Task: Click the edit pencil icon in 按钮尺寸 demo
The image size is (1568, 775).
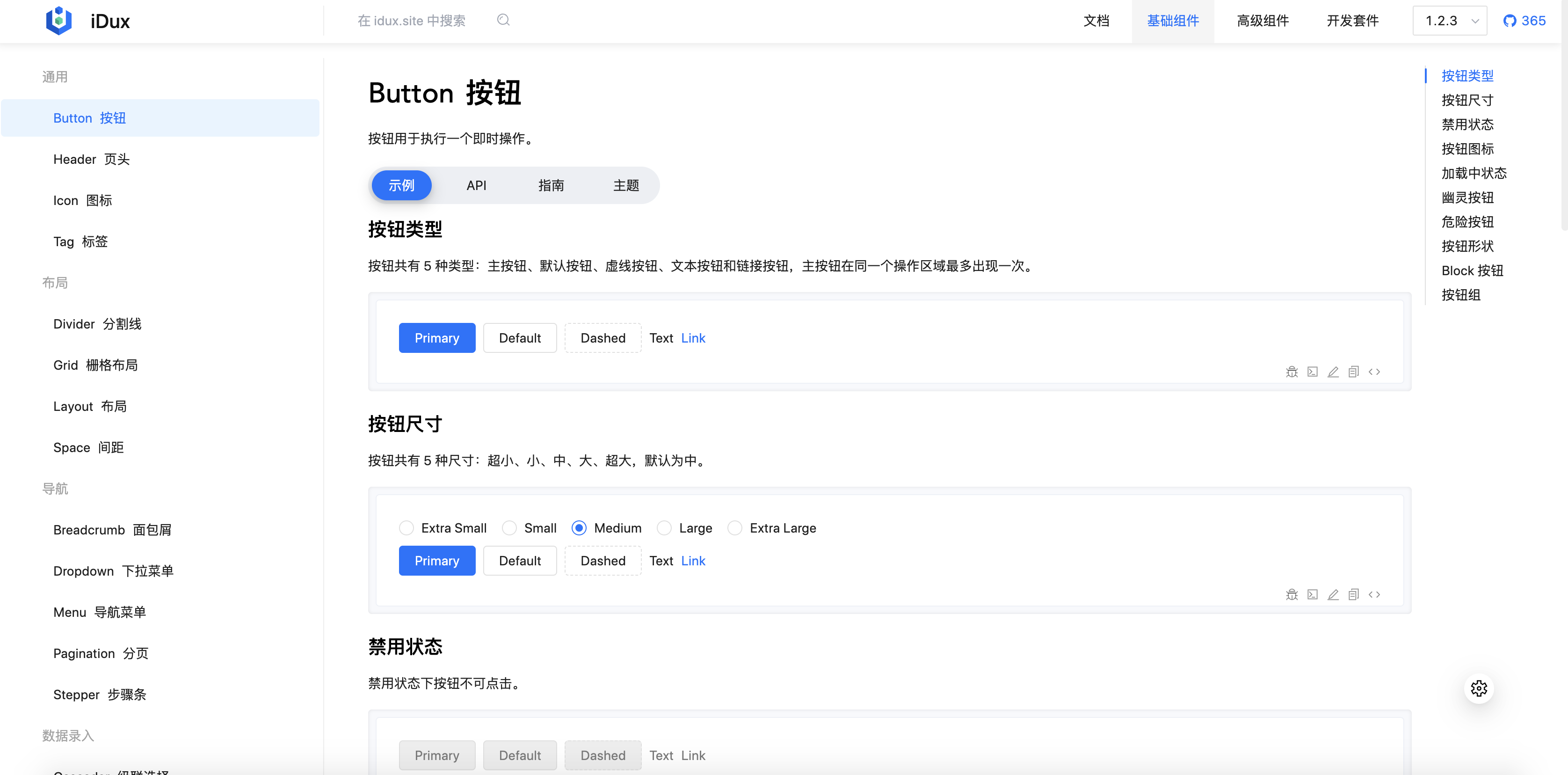Action: [1333, 594]
